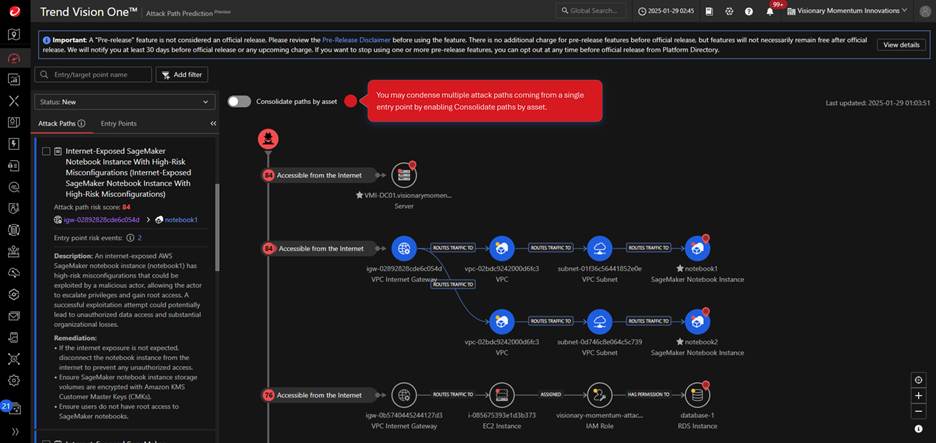Click the sidebar icon with 21 badge
The image size is (936, 443).
click(12, 408)
